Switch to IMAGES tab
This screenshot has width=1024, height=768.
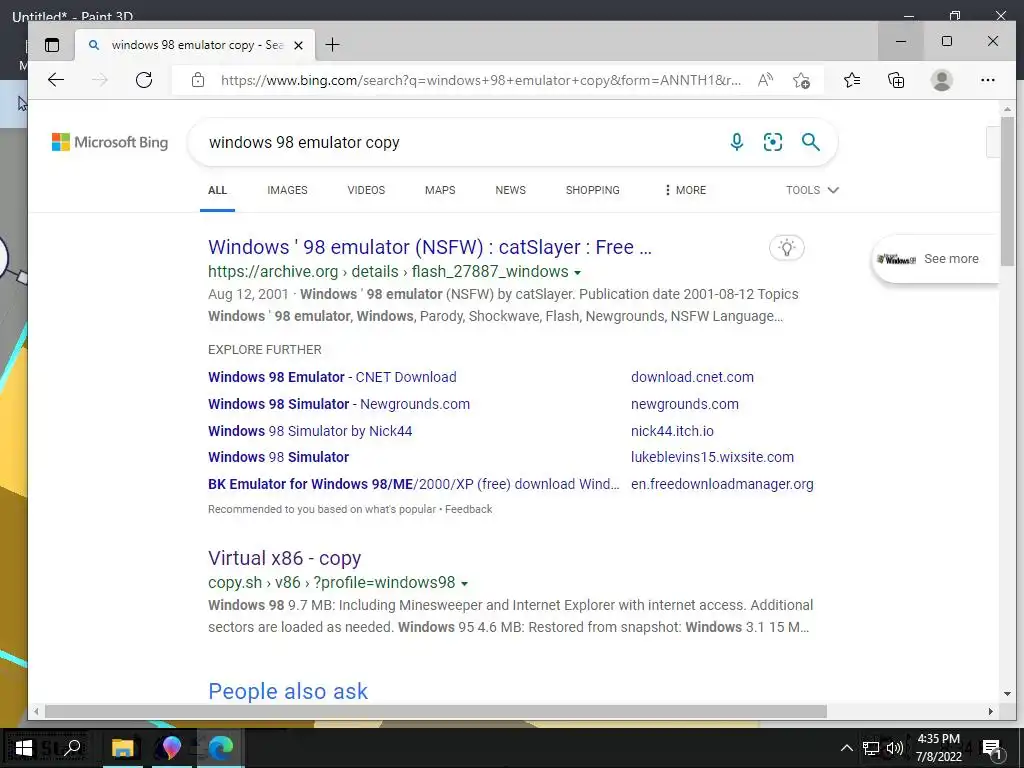pos(287,190)
